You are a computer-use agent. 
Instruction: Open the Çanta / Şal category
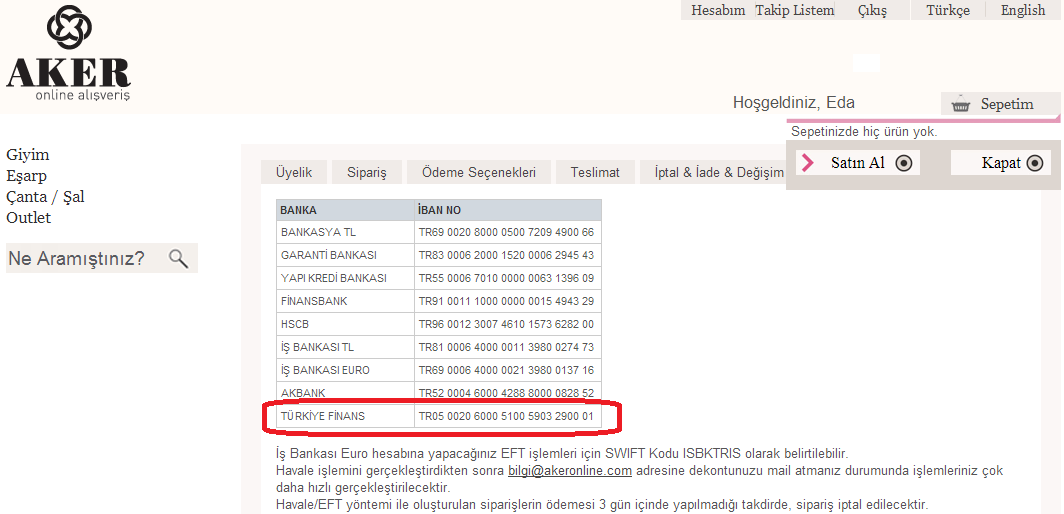45,197
